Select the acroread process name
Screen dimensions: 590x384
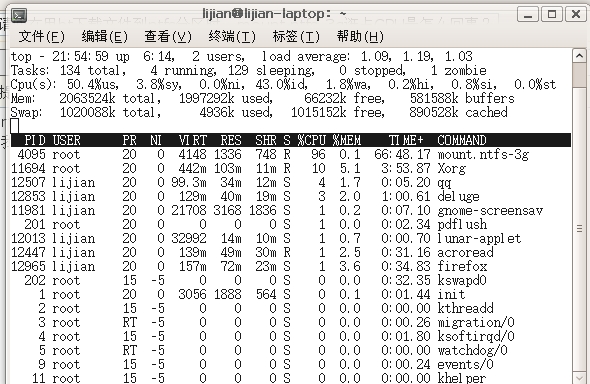[465, 252]
